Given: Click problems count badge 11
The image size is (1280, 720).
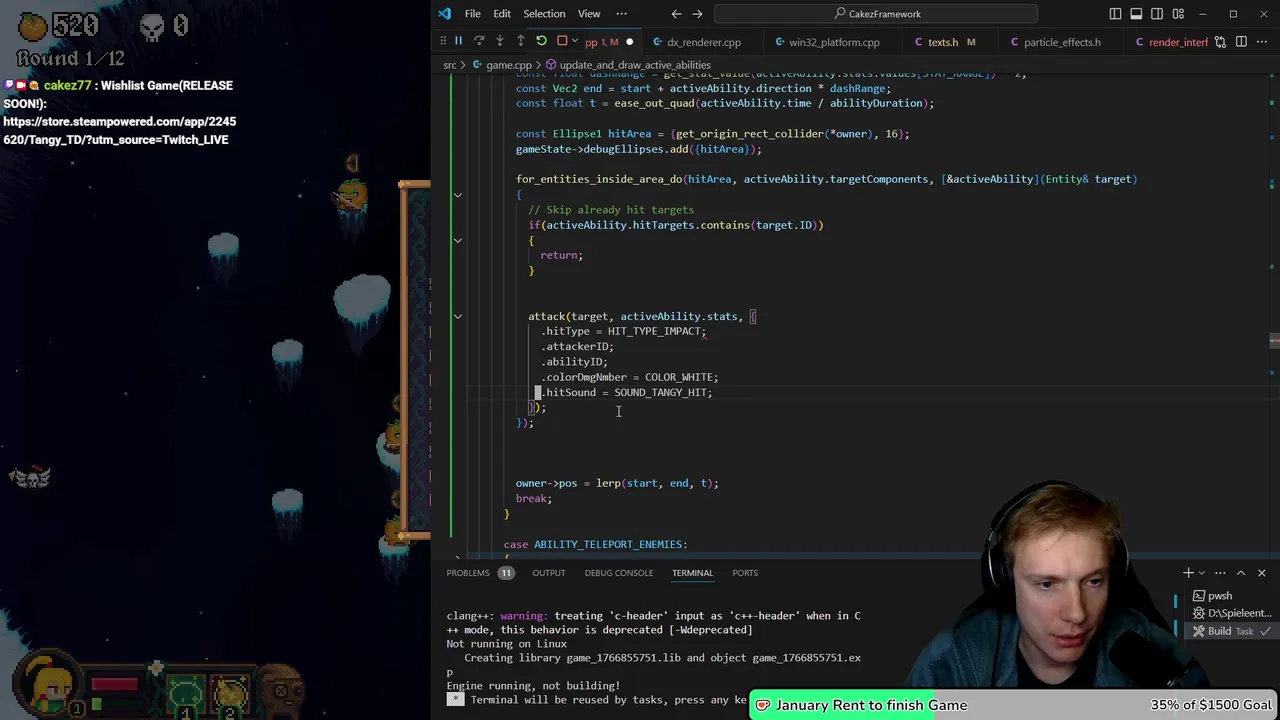Looking at the screenshot, I should (x=506, y=573).
